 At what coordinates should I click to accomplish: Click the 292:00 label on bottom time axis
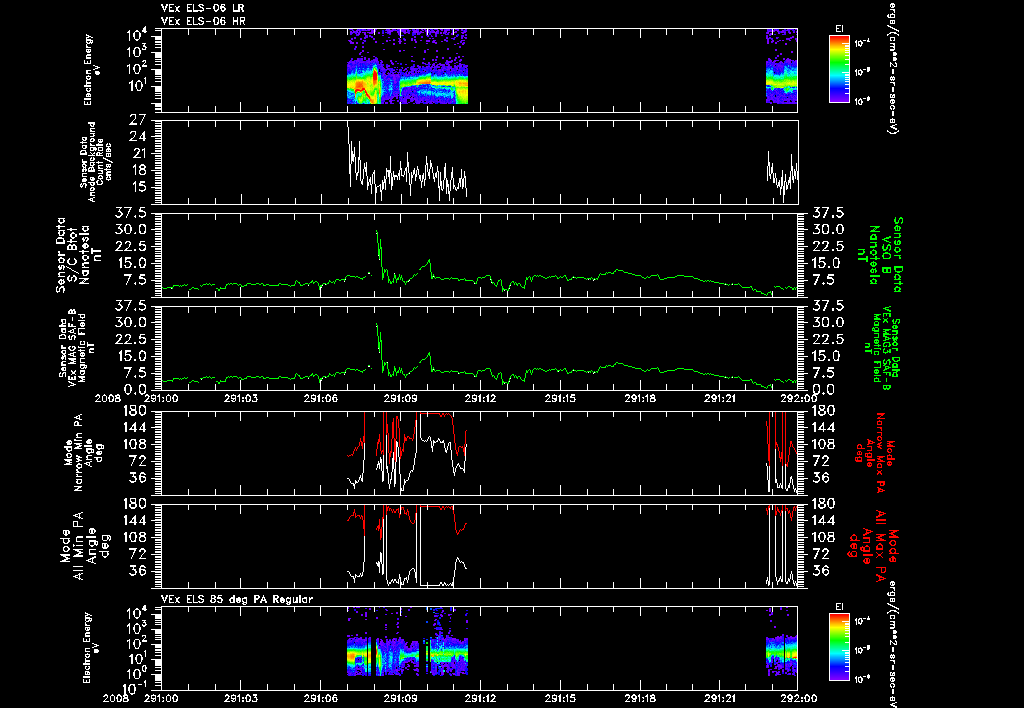(x=798, y=698)
